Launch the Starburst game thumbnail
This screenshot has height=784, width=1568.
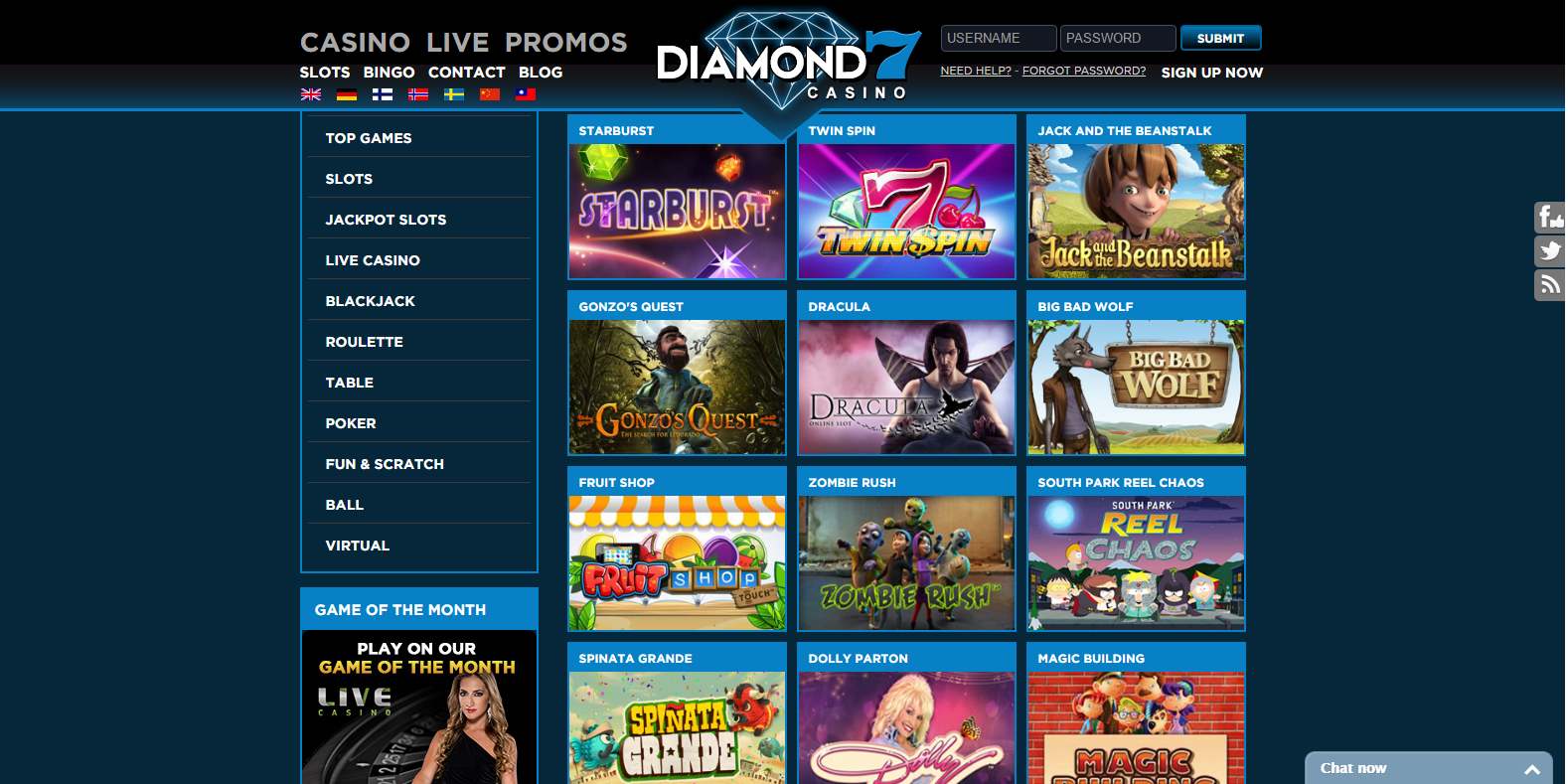(x=677, y=211)
